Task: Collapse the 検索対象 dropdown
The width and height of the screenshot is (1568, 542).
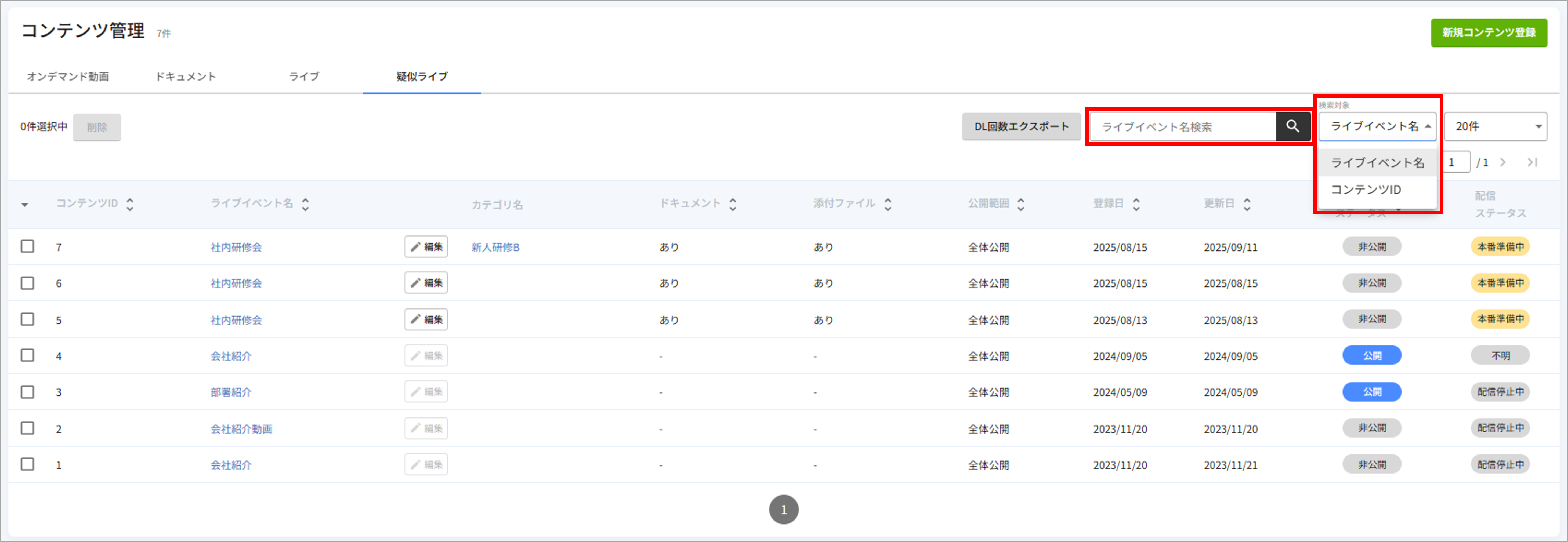Action: click(x=1378, y=126)
